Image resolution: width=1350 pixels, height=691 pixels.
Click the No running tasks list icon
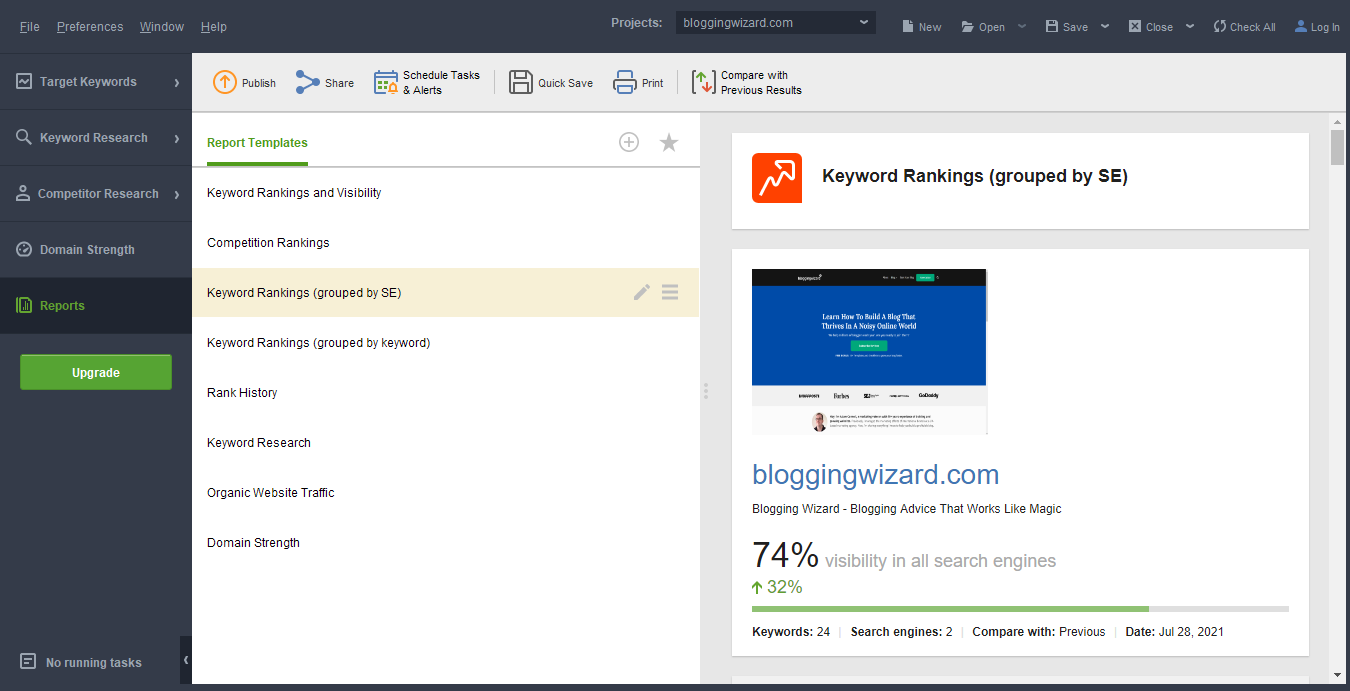point(28,661)
